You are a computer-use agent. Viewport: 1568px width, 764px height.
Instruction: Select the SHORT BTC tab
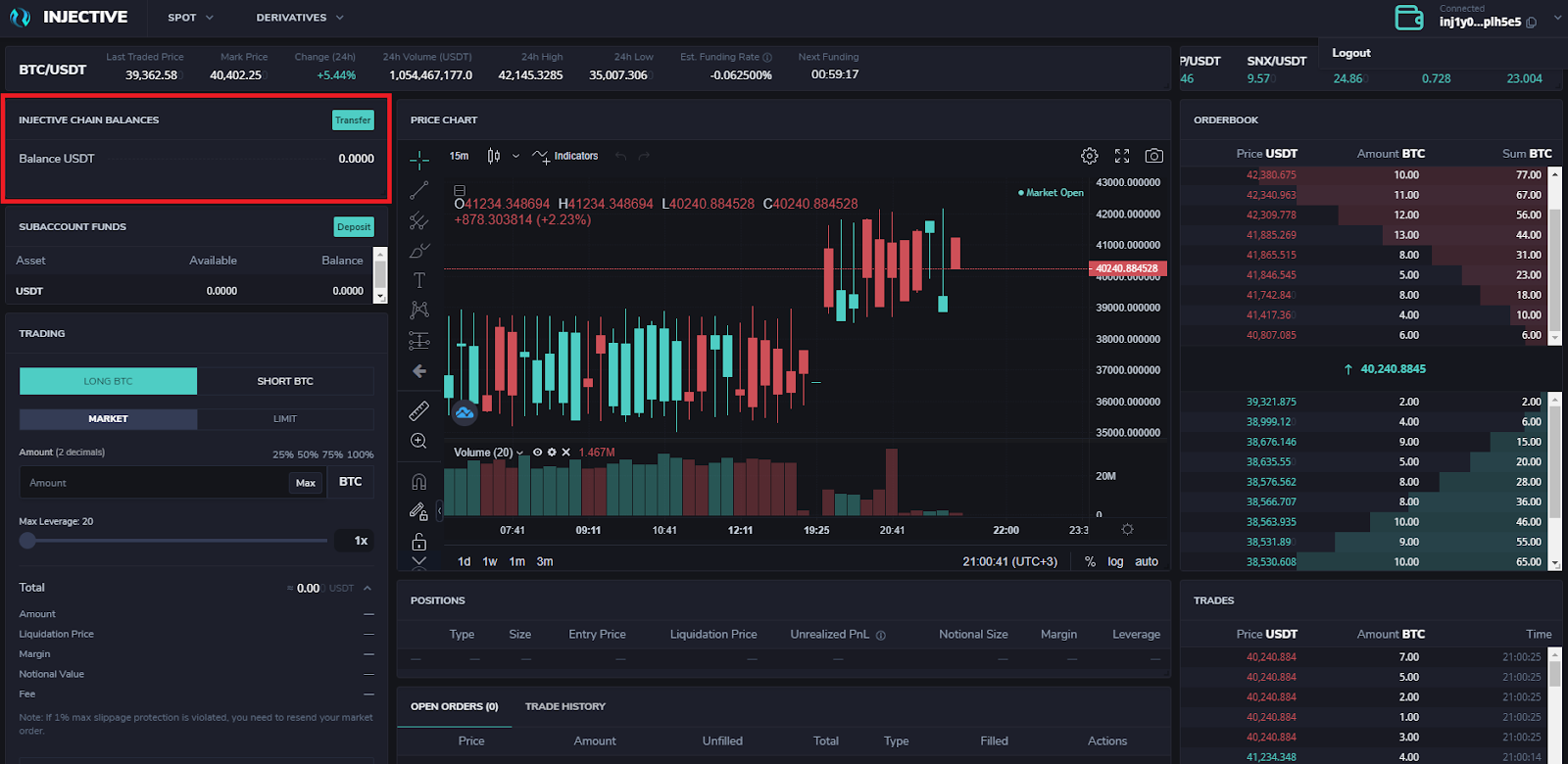tap(285, 381)
